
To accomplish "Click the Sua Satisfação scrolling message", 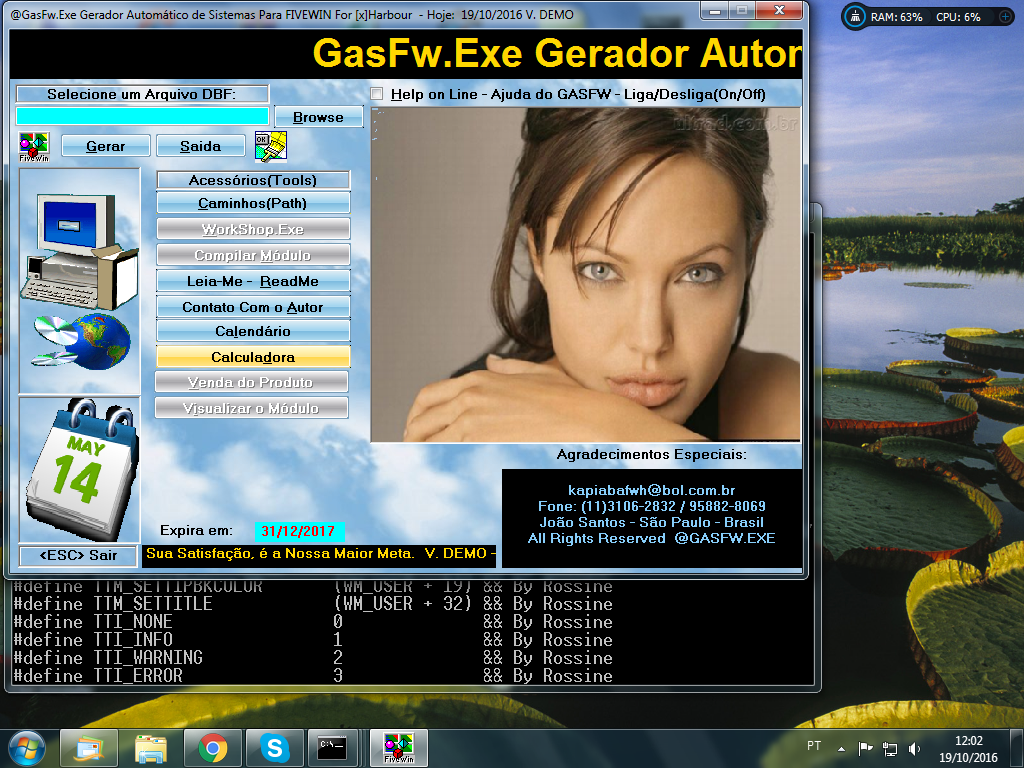I will [319, 554].
